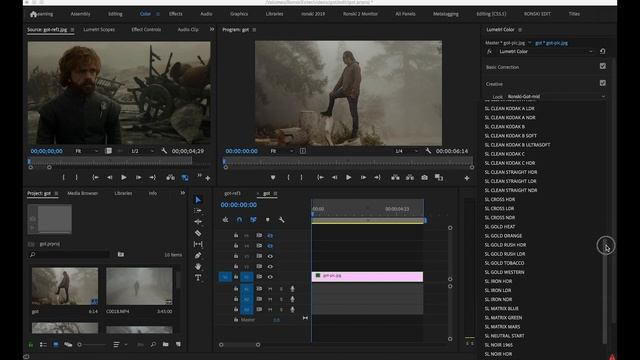The height and width of the screenshot is (360, 640).
Task: Select the Track Select Forward tool
Action: 198,211
